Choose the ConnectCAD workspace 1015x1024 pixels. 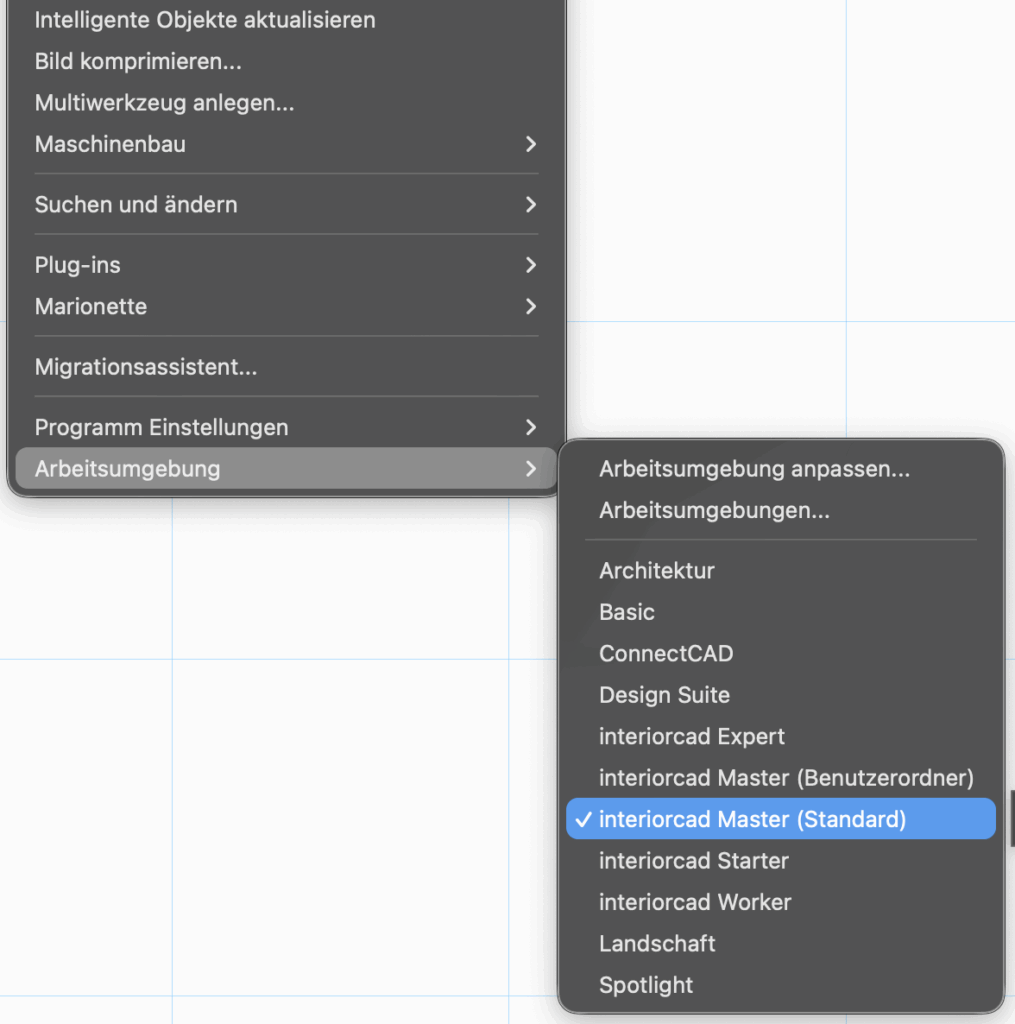pos(666,653)
